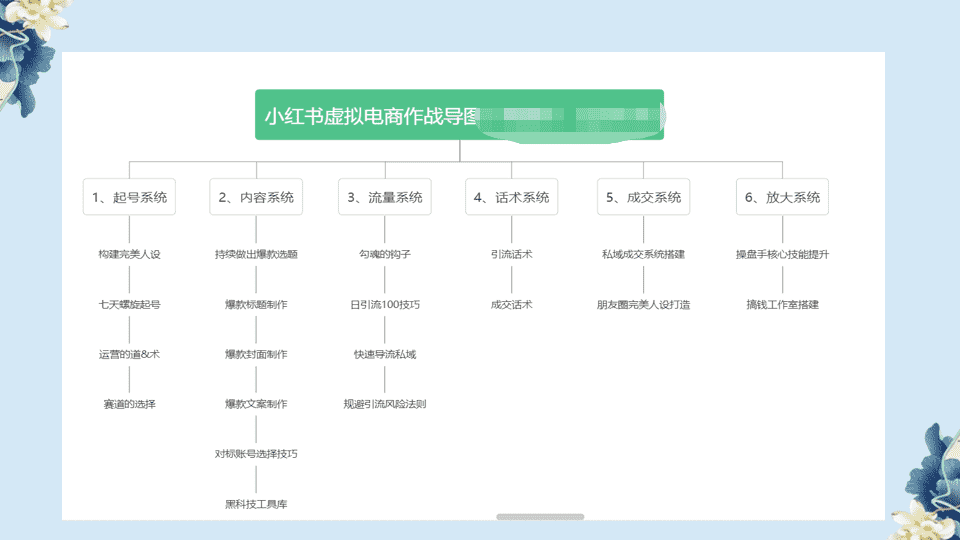This screenshot has height=540, width=960.
Task: Select the 1、起号系统 node
Action: pos(129,197)
